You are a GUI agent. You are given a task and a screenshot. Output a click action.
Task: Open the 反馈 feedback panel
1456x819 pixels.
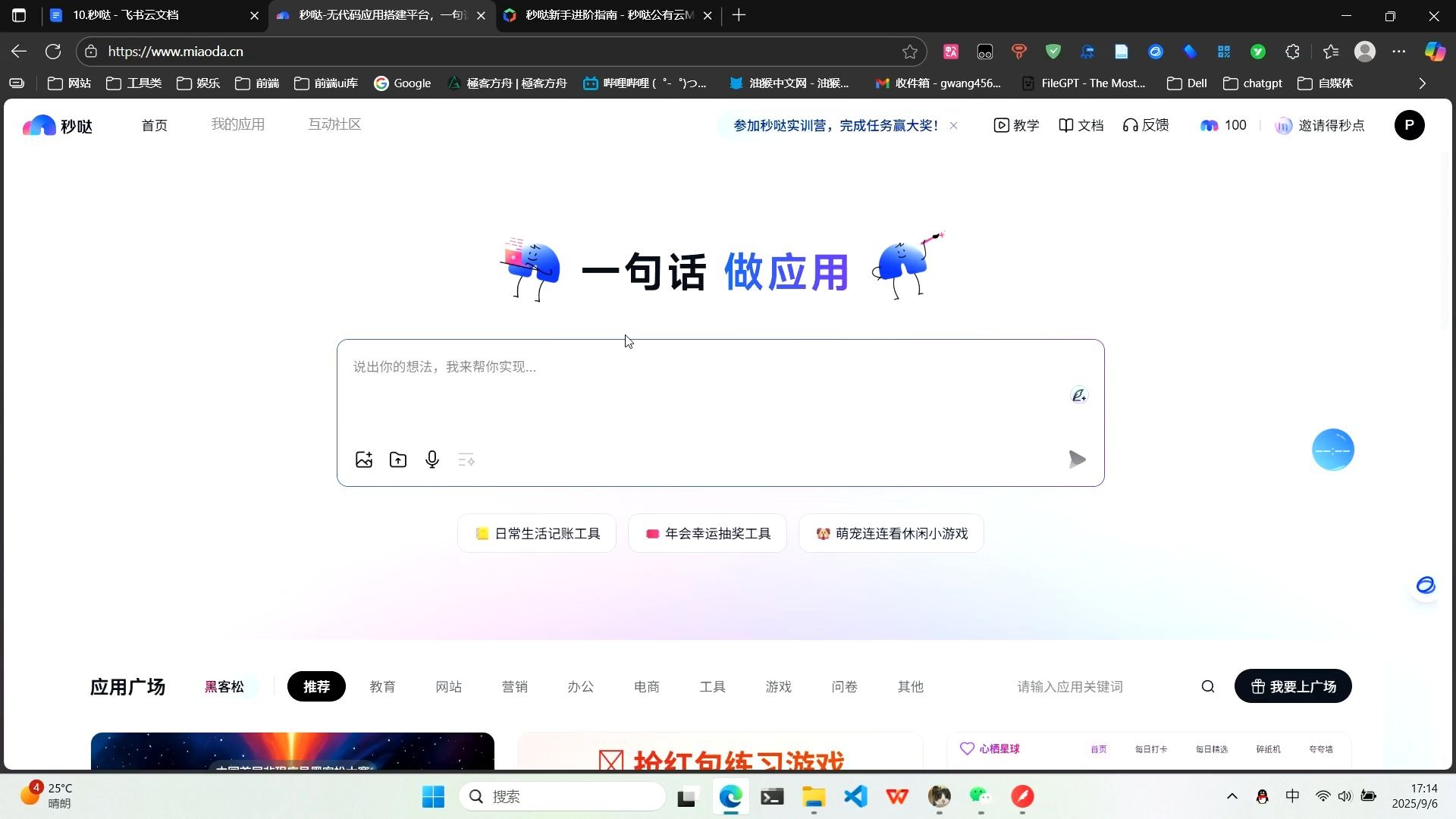click(x=1145, y=125)
